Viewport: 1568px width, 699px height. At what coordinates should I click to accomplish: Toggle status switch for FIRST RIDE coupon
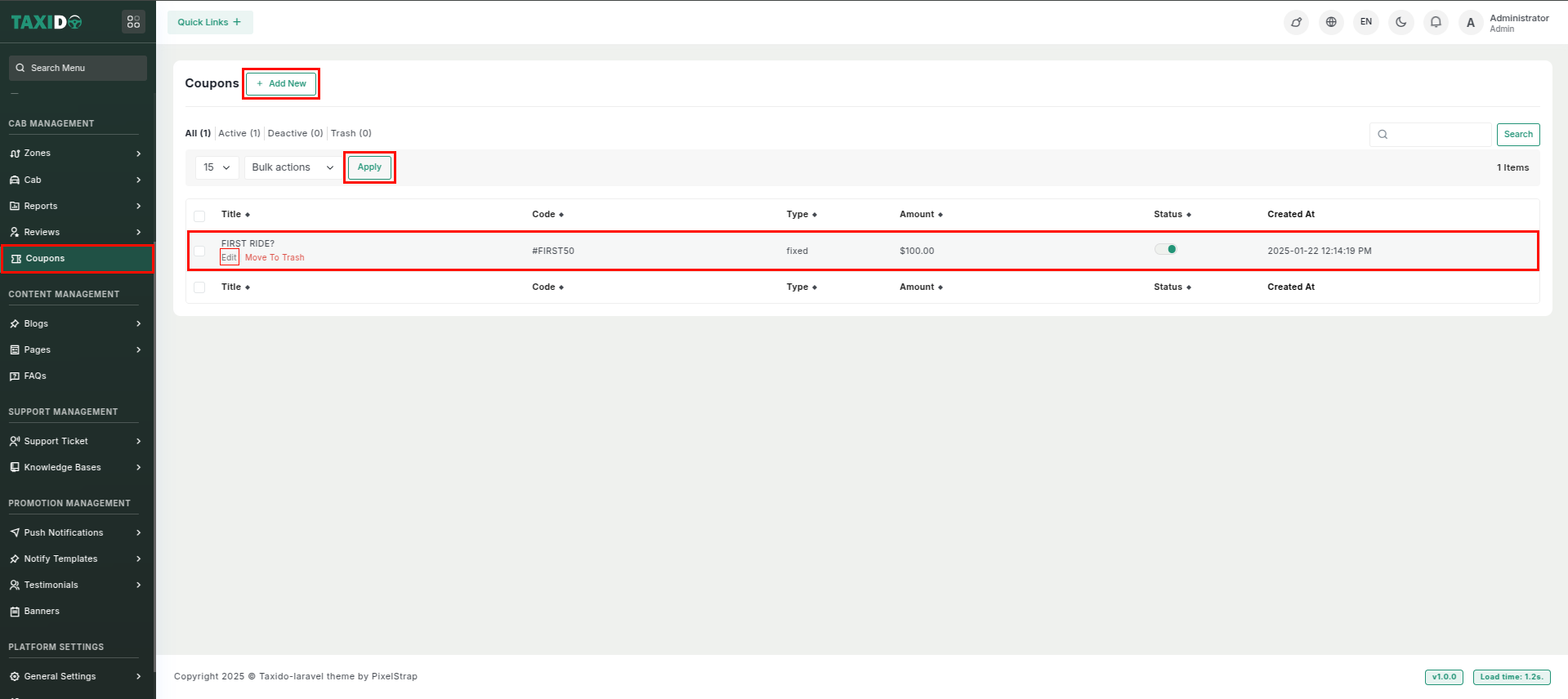click(x=1166, y=249)
